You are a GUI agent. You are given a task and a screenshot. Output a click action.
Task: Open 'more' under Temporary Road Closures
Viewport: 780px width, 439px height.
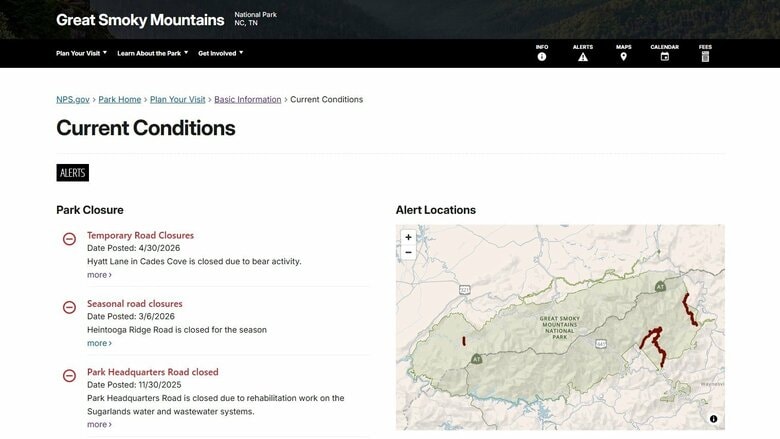click(99, 275)
